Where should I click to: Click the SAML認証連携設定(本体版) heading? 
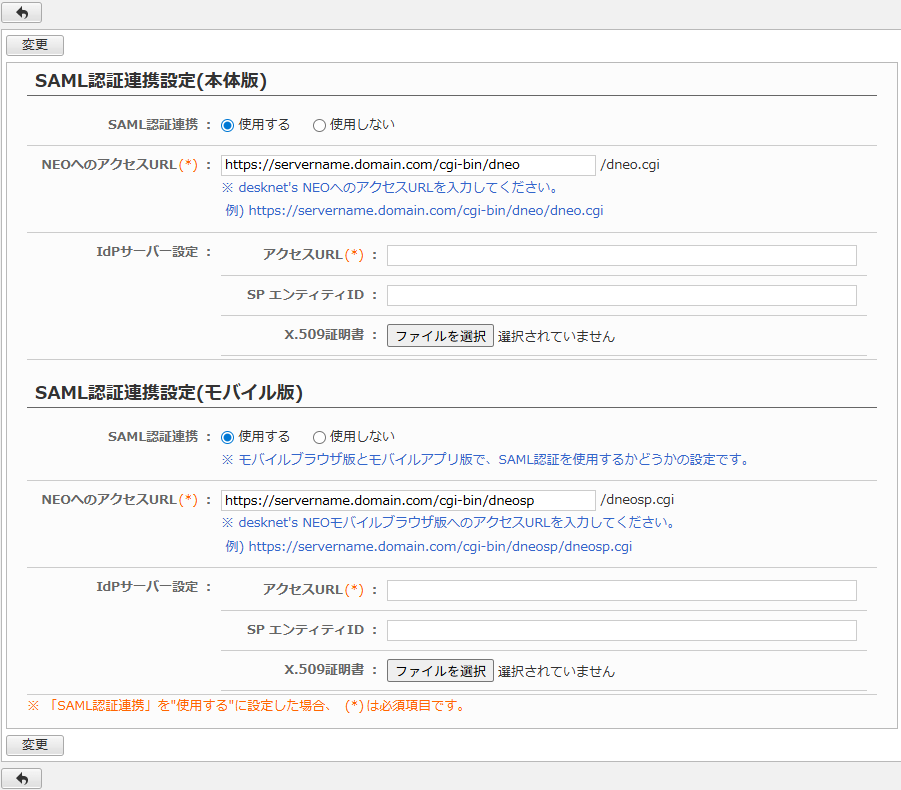pyautogui.click(x=151, y=81)
